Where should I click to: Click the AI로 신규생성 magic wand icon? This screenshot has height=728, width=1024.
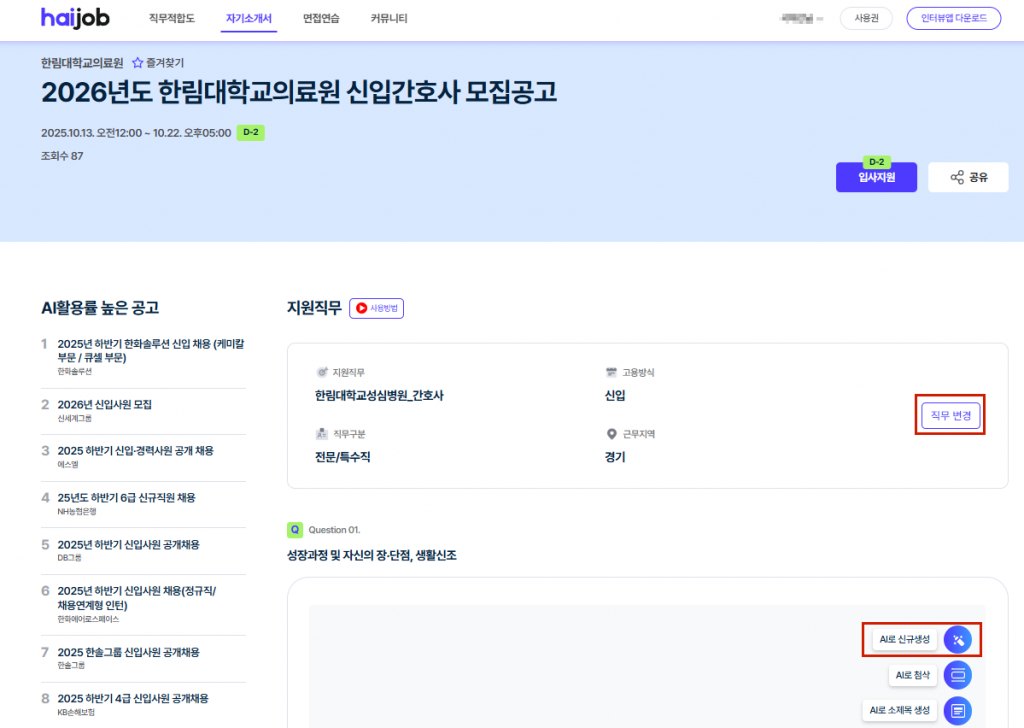957,639
